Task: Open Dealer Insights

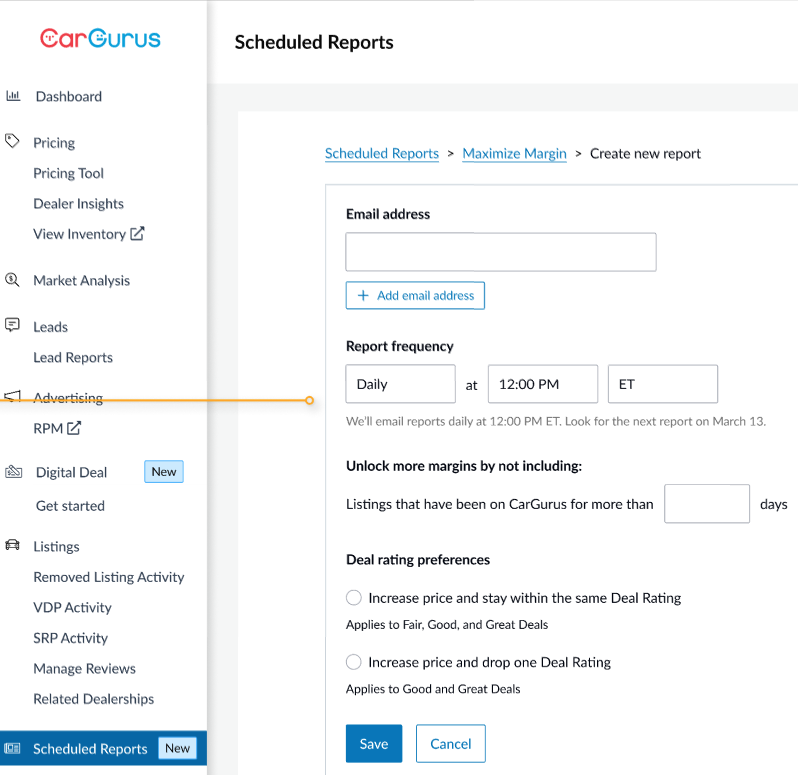Action: tap(78, 204)
